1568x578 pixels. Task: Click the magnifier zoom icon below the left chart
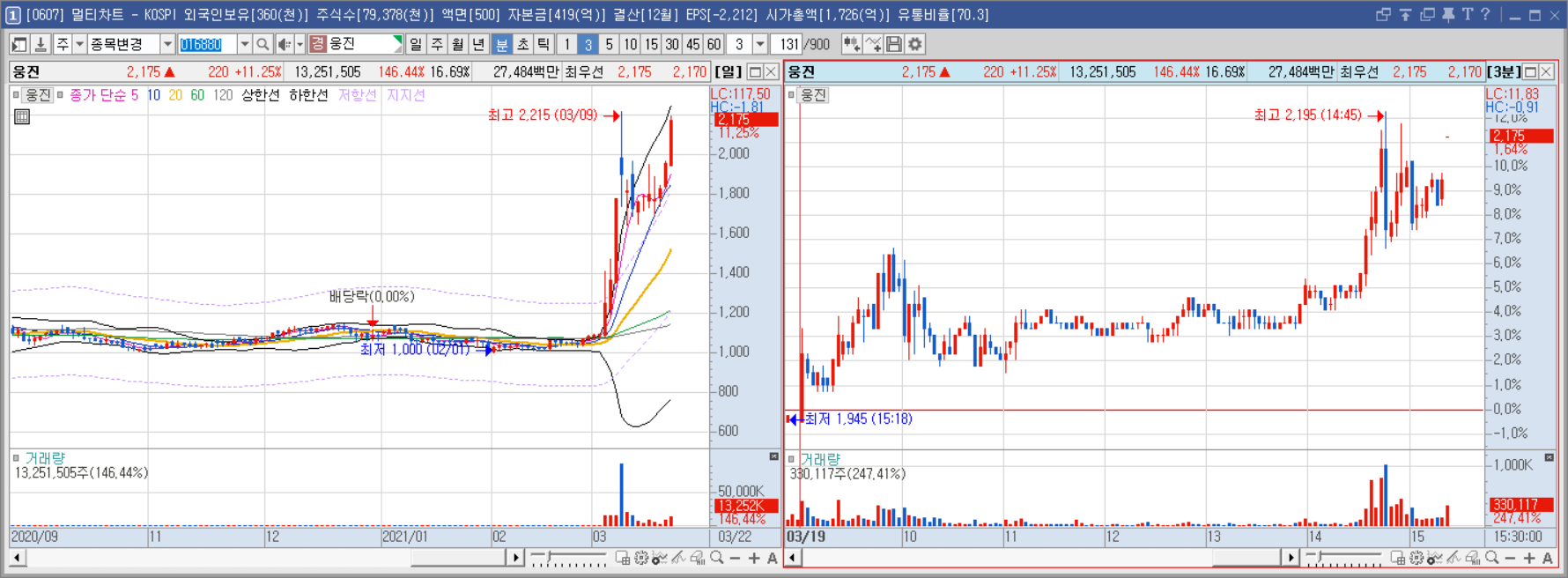click(717, 558)
